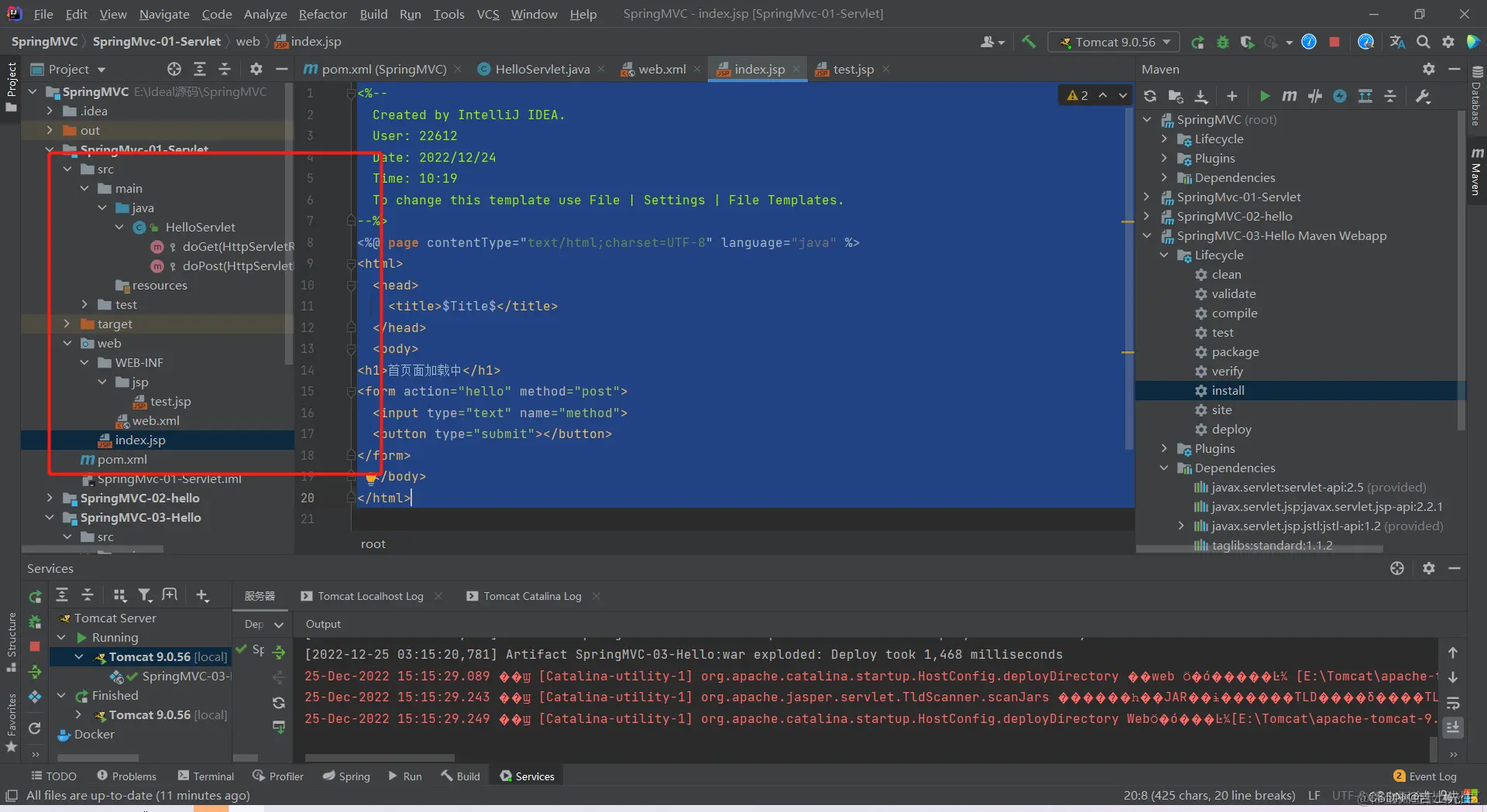Click the Services output horizontal scrollbar
Viewport: 1487px width, 812px height.
[379, 757]
